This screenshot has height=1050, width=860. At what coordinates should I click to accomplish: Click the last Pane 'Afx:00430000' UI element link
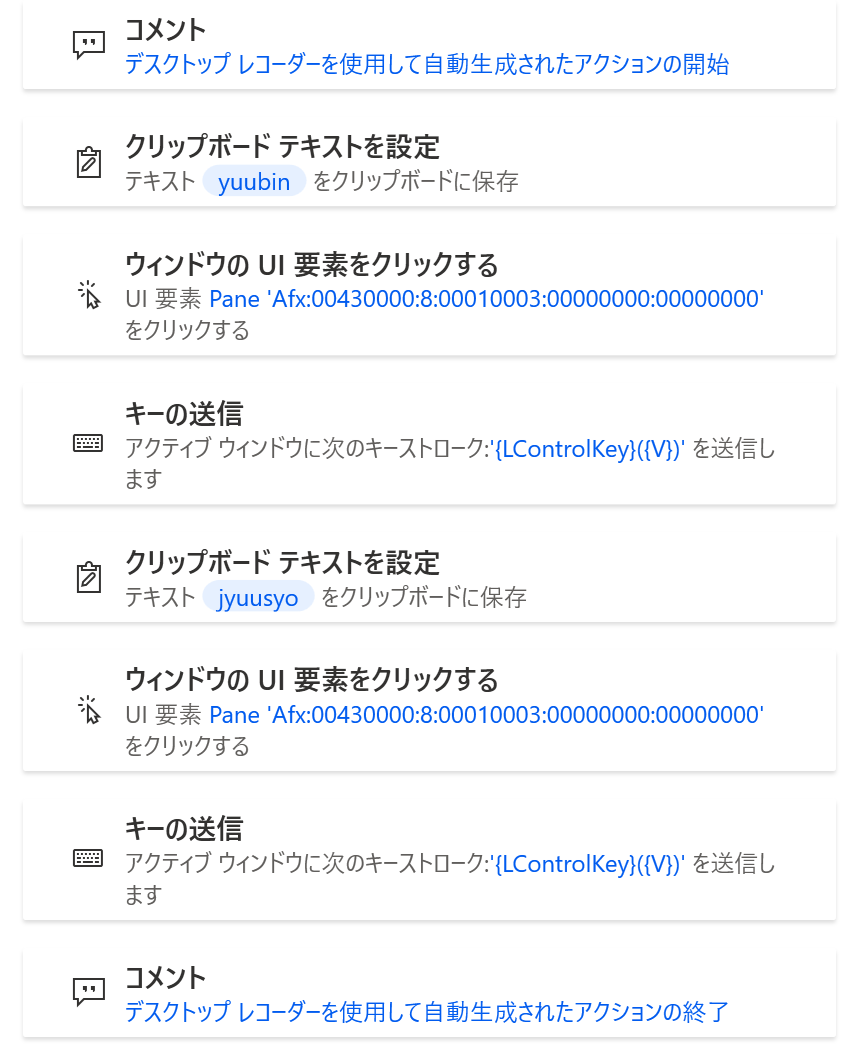(x=486, y=715)
